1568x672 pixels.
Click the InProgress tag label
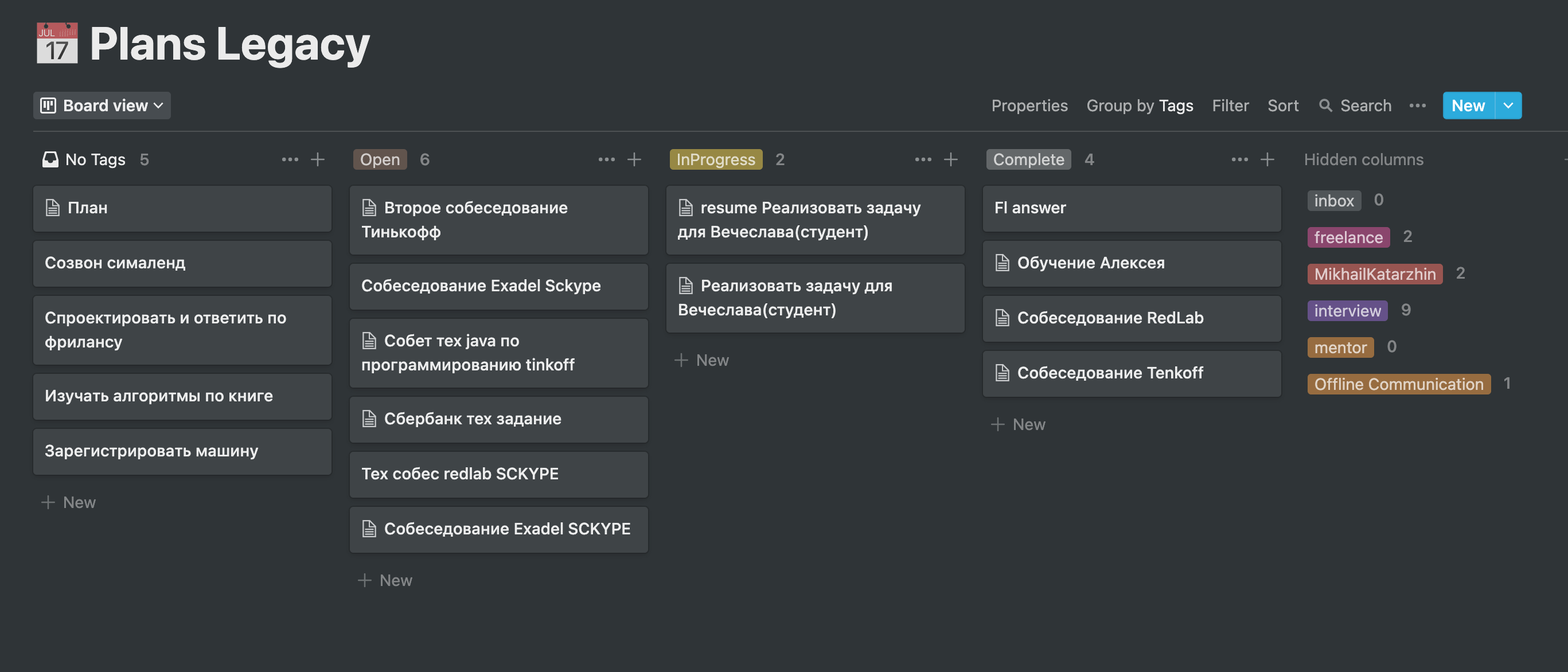click(x=716, y=159)
